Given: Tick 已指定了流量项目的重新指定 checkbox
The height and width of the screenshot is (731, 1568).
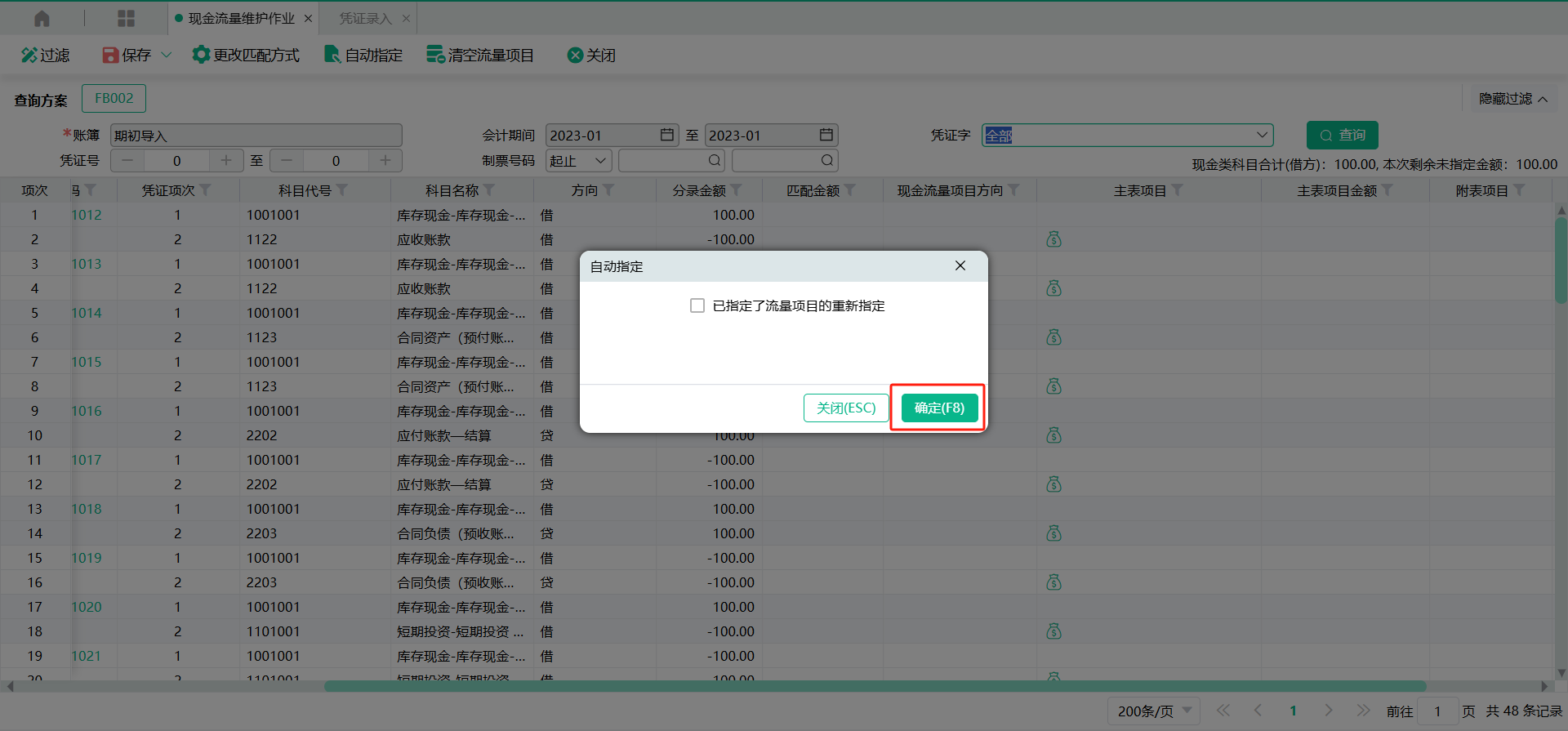Looking at the screenshot, I should pos(697,305).
